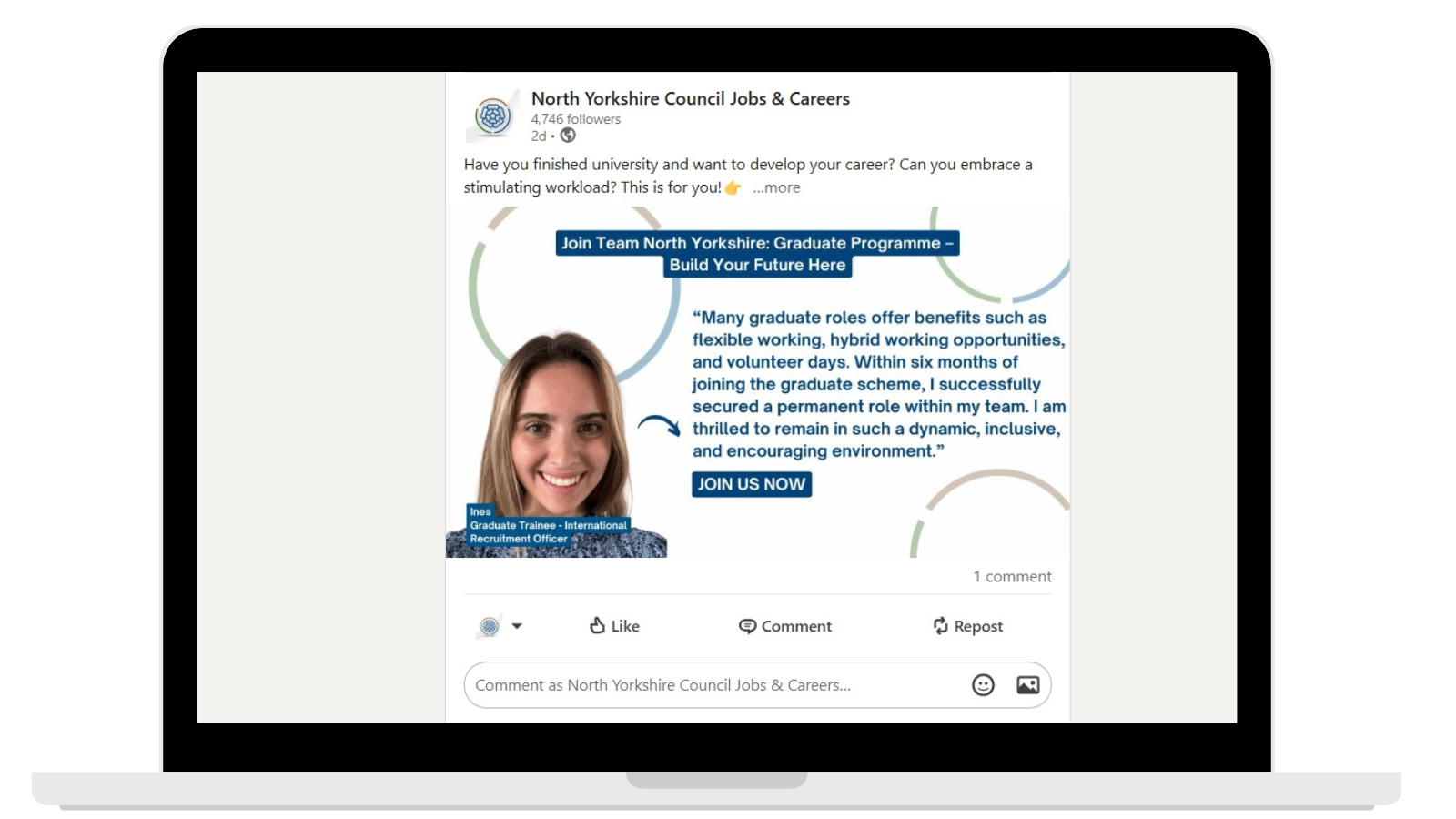Click the Ines Graduate Trainee name label
This screenshot has height=819, width=1456.
(549, 525)
